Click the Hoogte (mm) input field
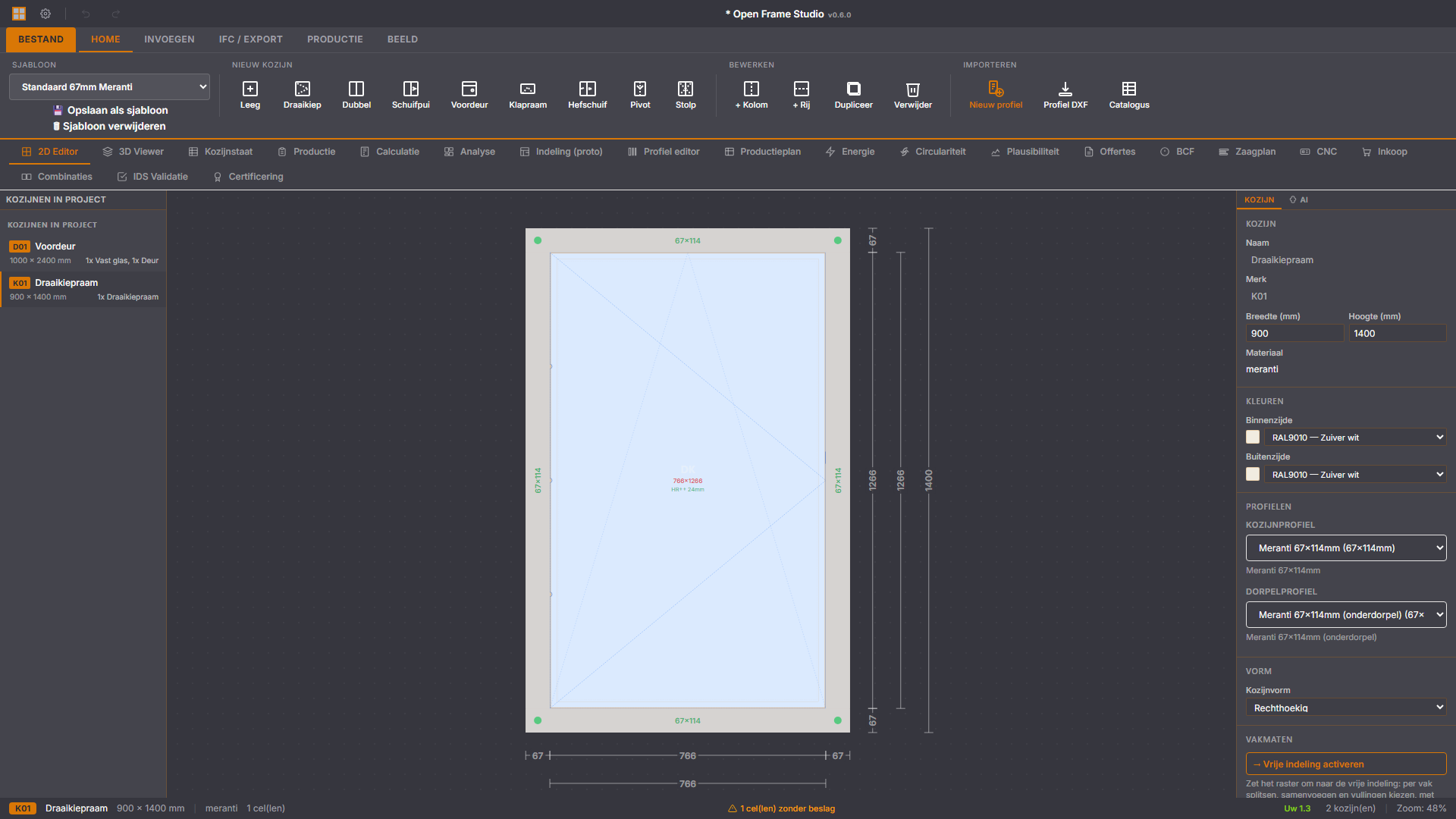 pyautogui.click(x=1397, y=334)
